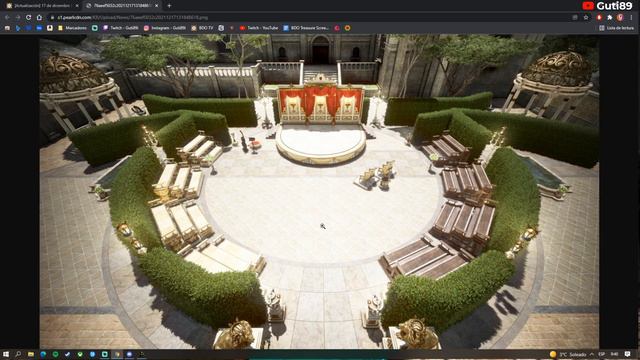Open the Chrome profile avatar
Viewport: 640px width, 360px height.
[x=620, y=18]
